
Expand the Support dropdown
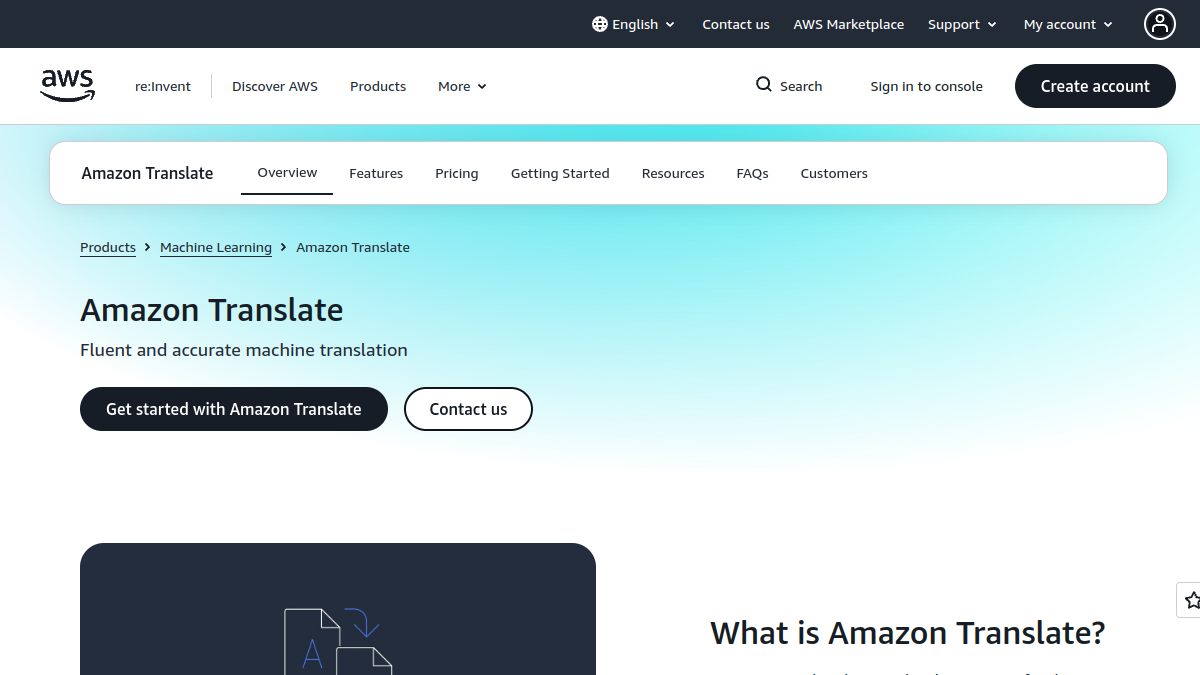coord(962,24)
